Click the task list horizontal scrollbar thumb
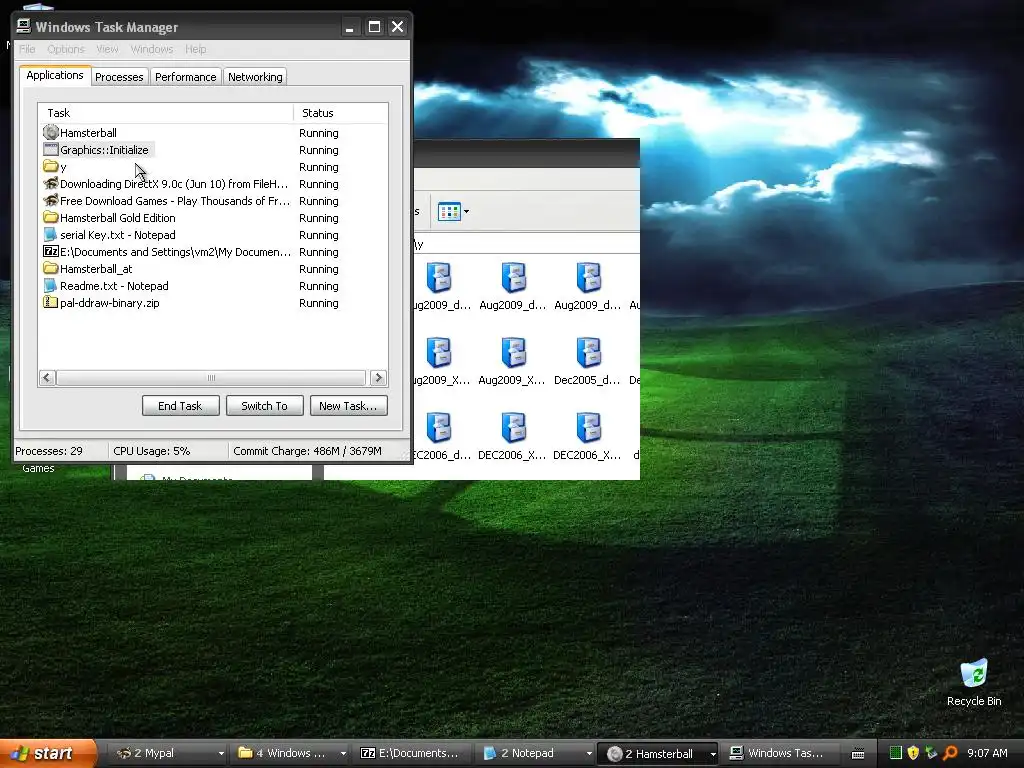Screen dimensions: 1024x768 [211, 377]
